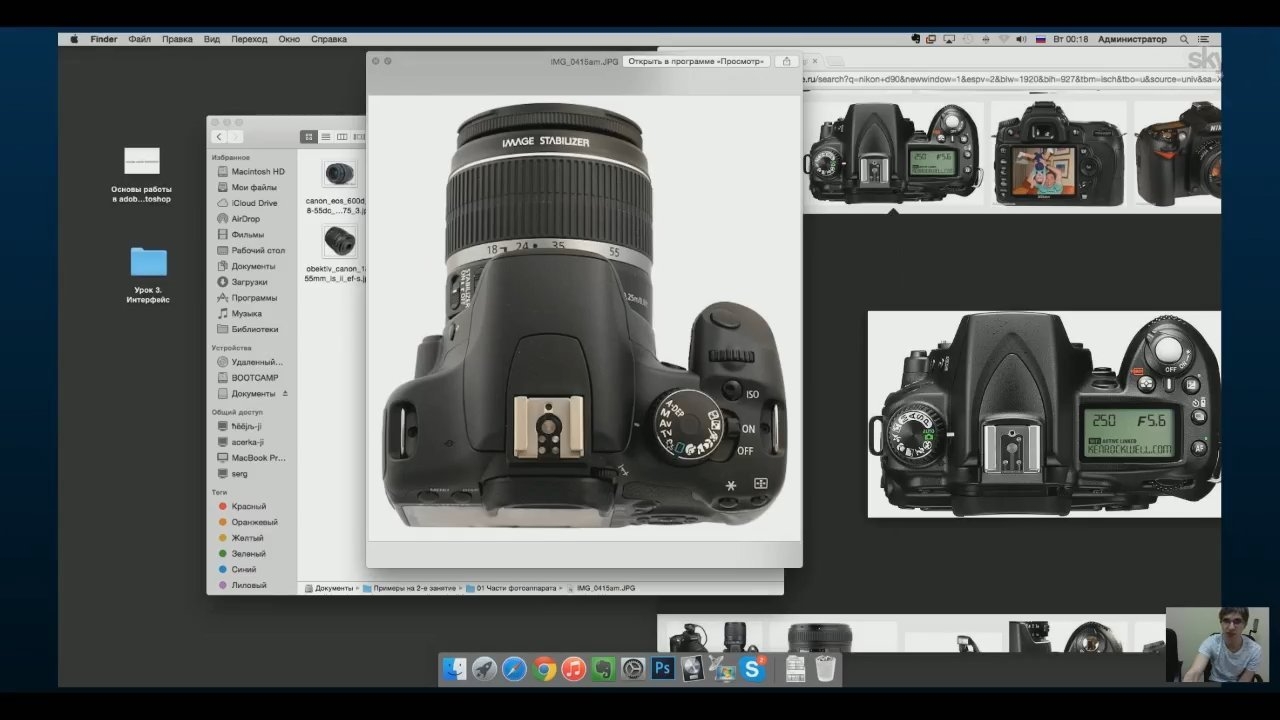
Task: Select acerka-ji shared computer in sidebar
Action: pyautogui.click(x=241, y=442)
